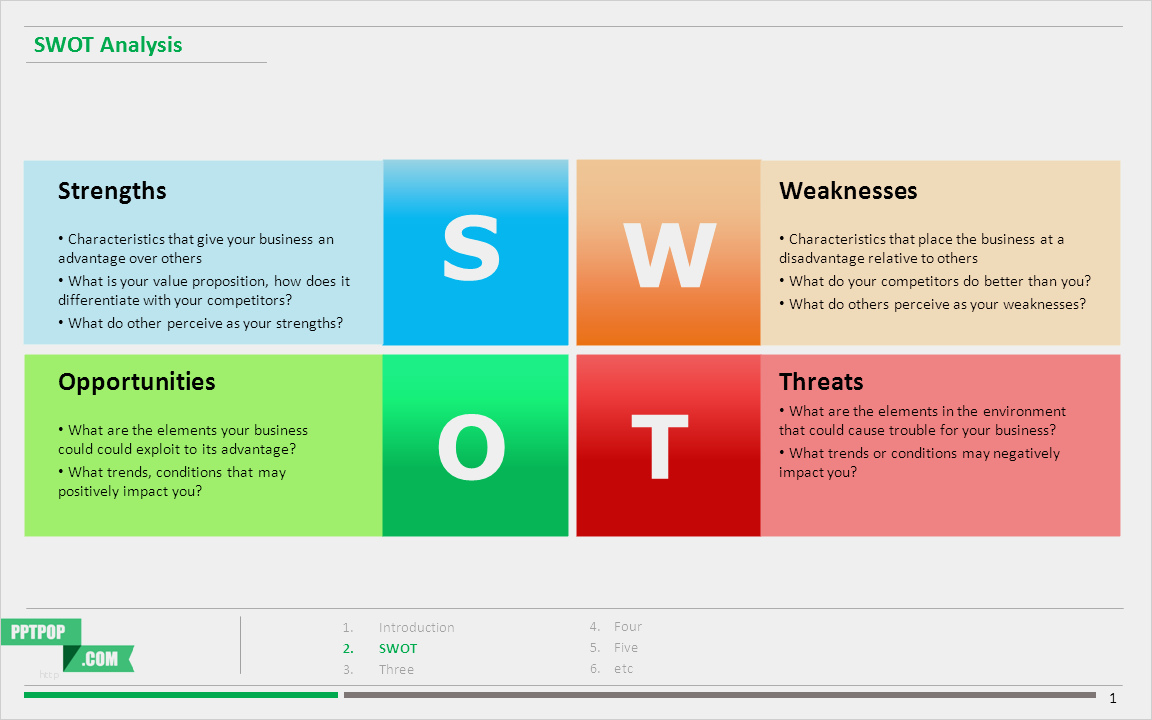Viewport: 1152px width, 720px height.
Task: Click the Threats heading
Action: [821, 382]
